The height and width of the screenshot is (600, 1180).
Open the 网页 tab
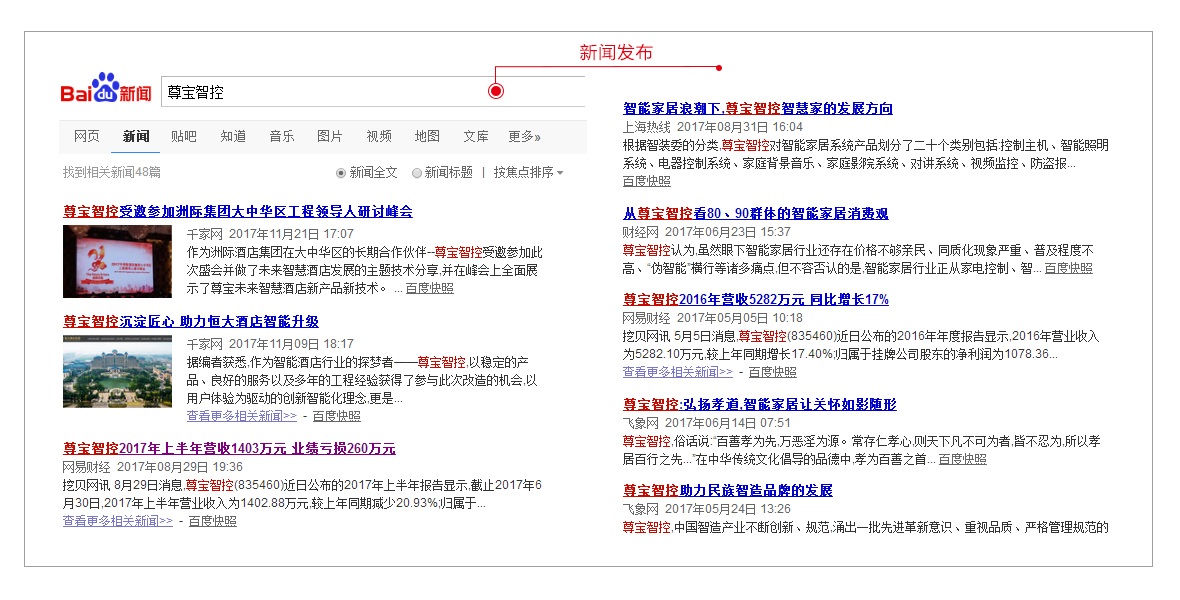tap(87, 136)
